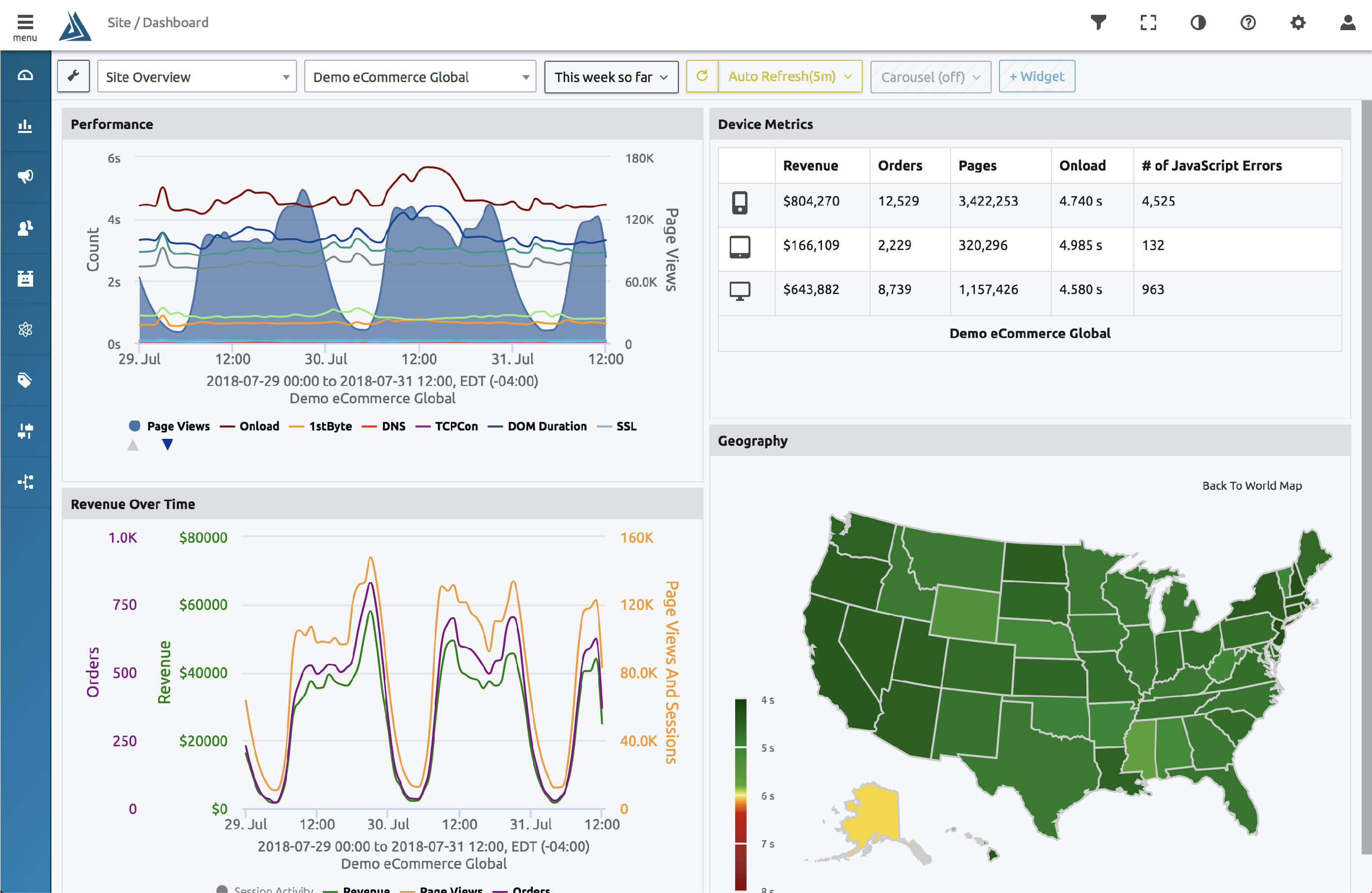This screenshot has height=893, width=1372.
Task: Open the tag icon in sidebar
Action: 25,380
